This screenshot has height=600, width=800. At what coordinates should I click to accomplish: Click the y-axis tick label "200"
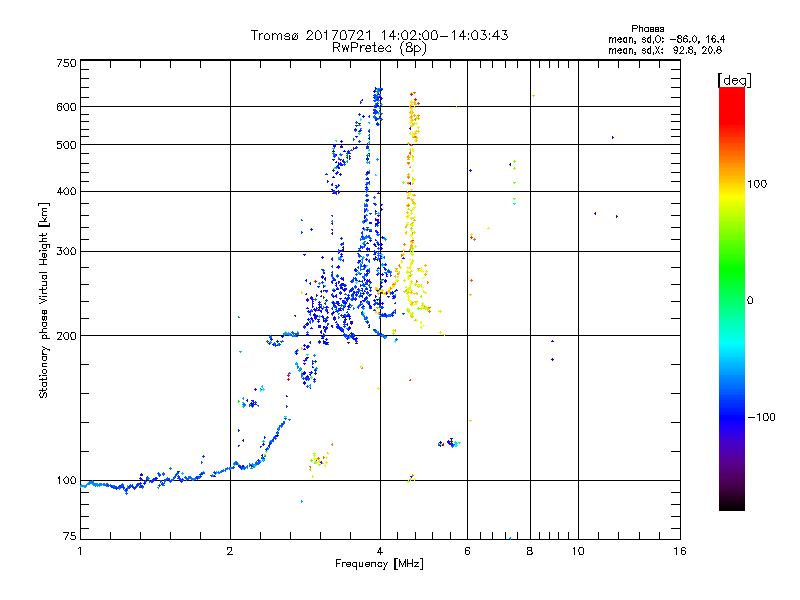point(66,336)
